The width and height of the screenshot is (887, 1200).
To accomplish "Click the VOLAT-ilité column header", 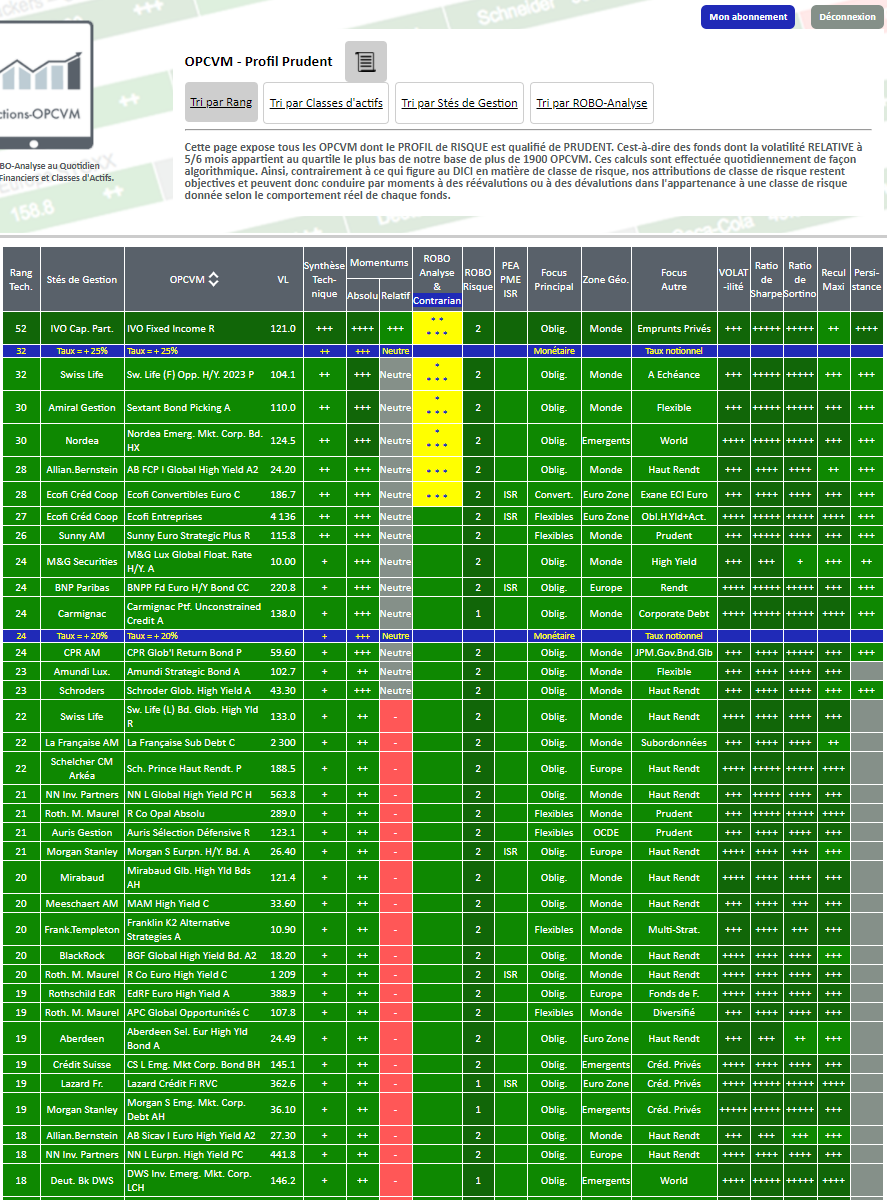I will 733,279.
